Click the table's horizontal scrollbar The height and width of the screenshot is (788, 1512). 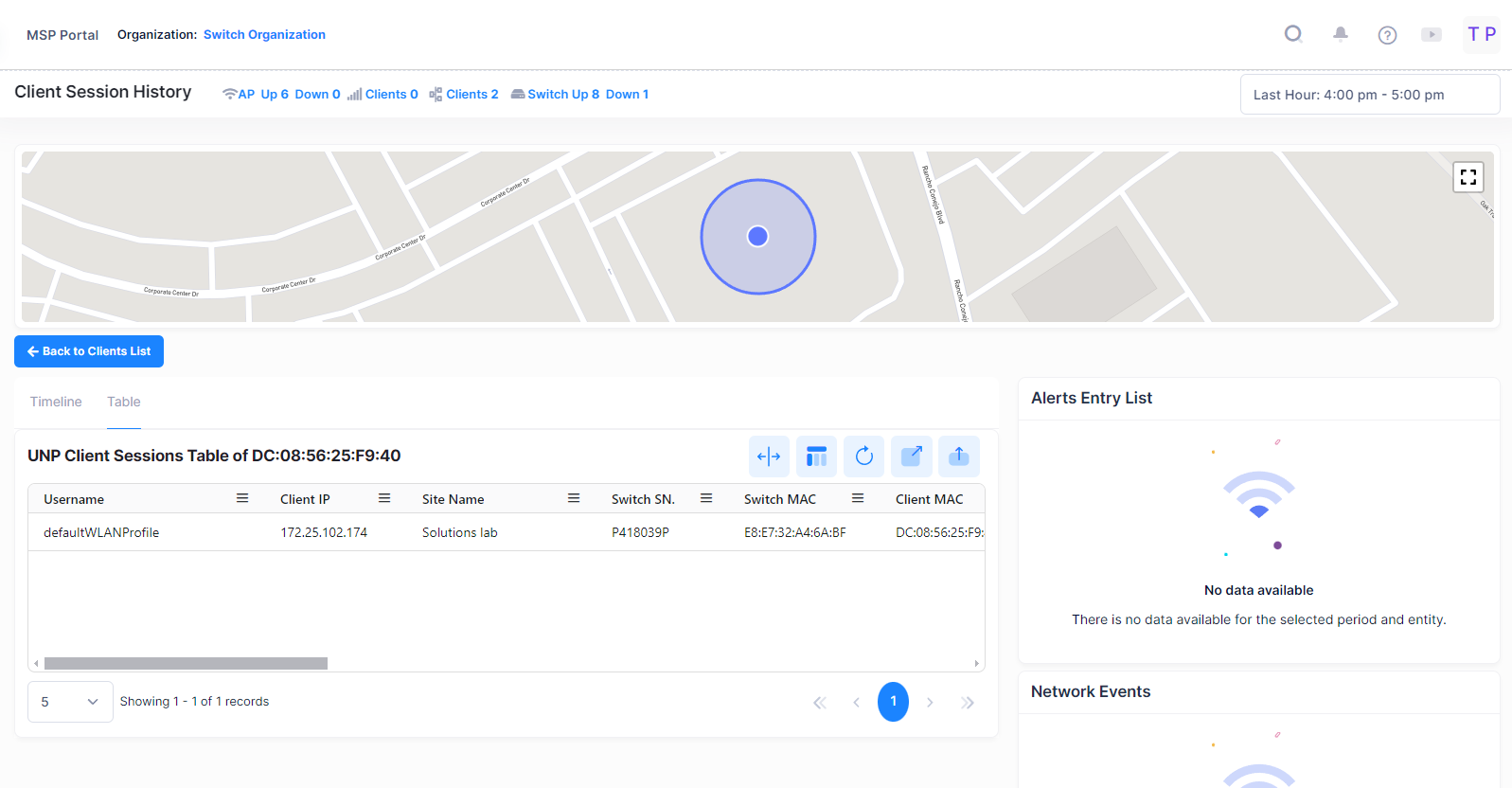[186, 664]
